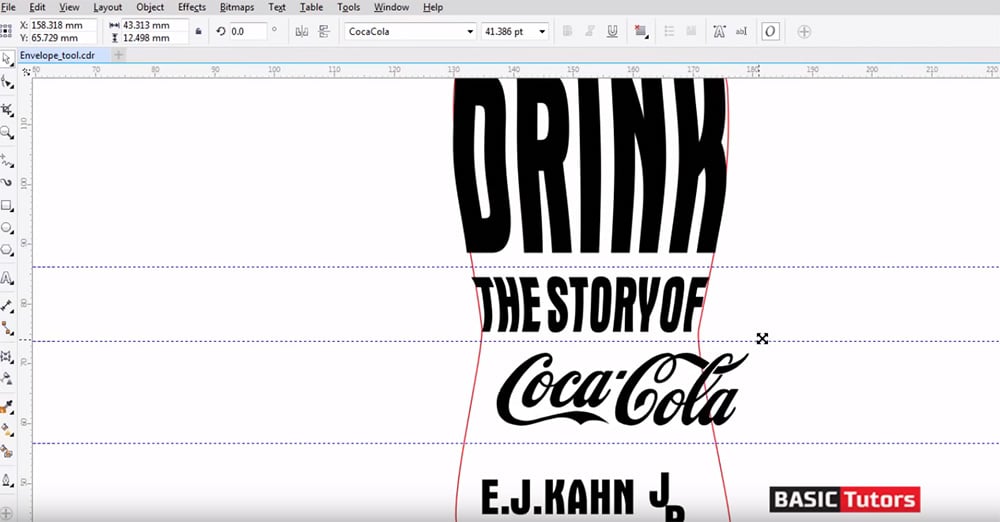This screenshot has width=1000, height=522.
Task: Click the Edit Text 'abI' icon
Action: tap(741, 31)
